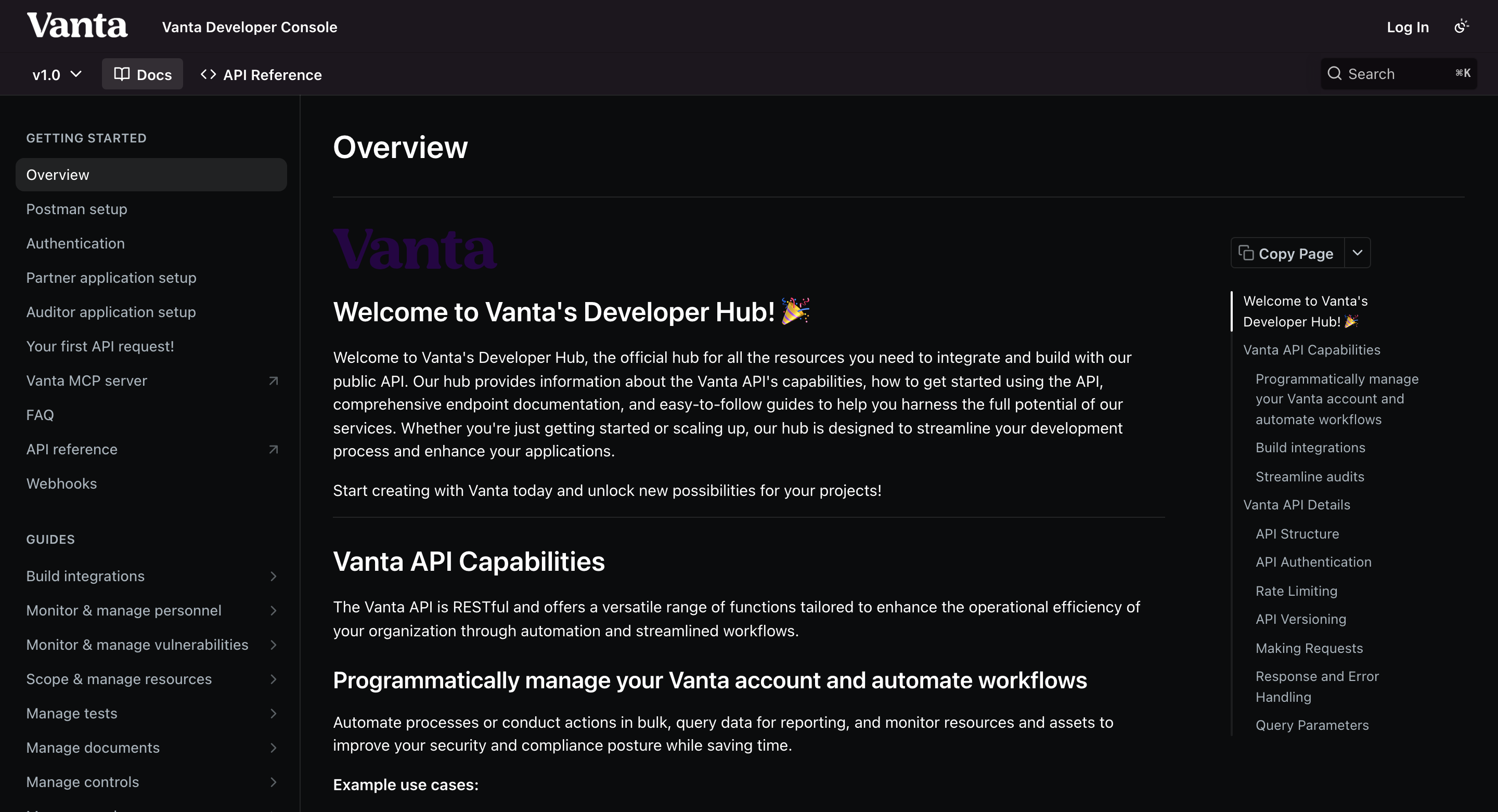
Task: Open the Copy Page options chevron
Action: 1357,253
